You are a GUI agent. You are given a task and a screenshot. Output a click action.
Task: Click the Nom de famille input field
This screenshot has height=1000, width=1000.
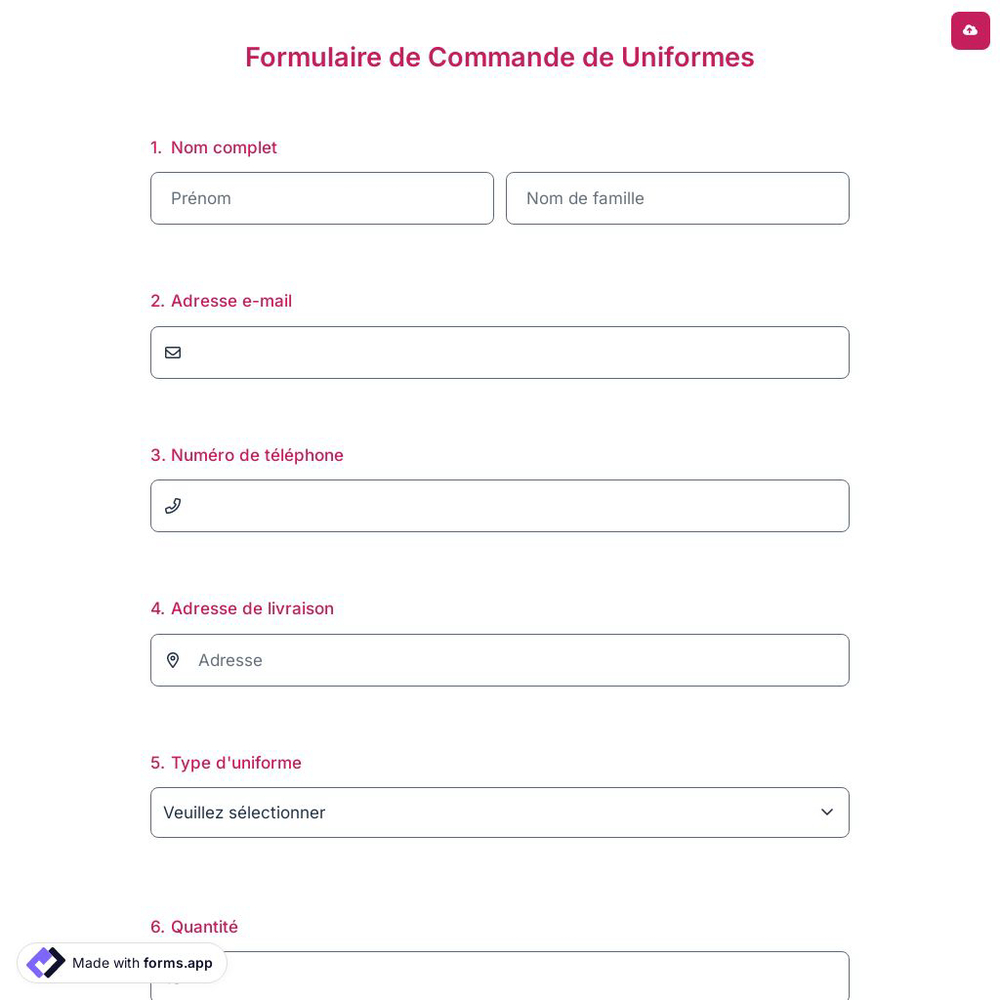[x=678, y=198]
